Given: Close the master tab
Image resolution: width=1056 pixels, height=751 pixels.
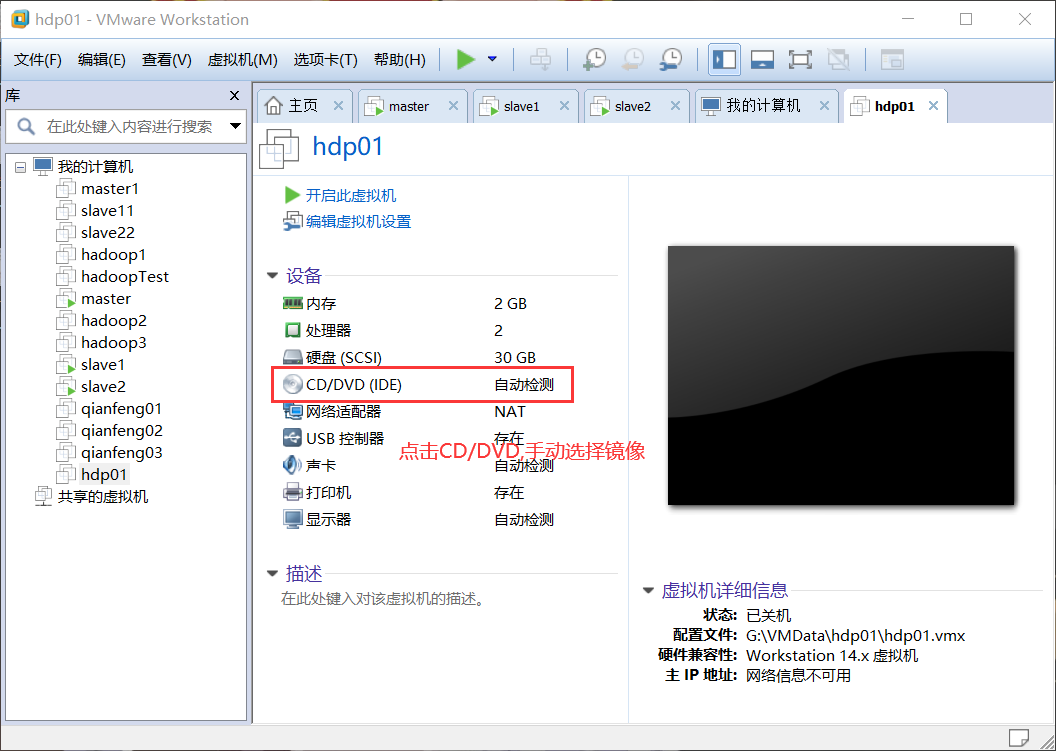Looking at the screenshot, I should 453,106.
